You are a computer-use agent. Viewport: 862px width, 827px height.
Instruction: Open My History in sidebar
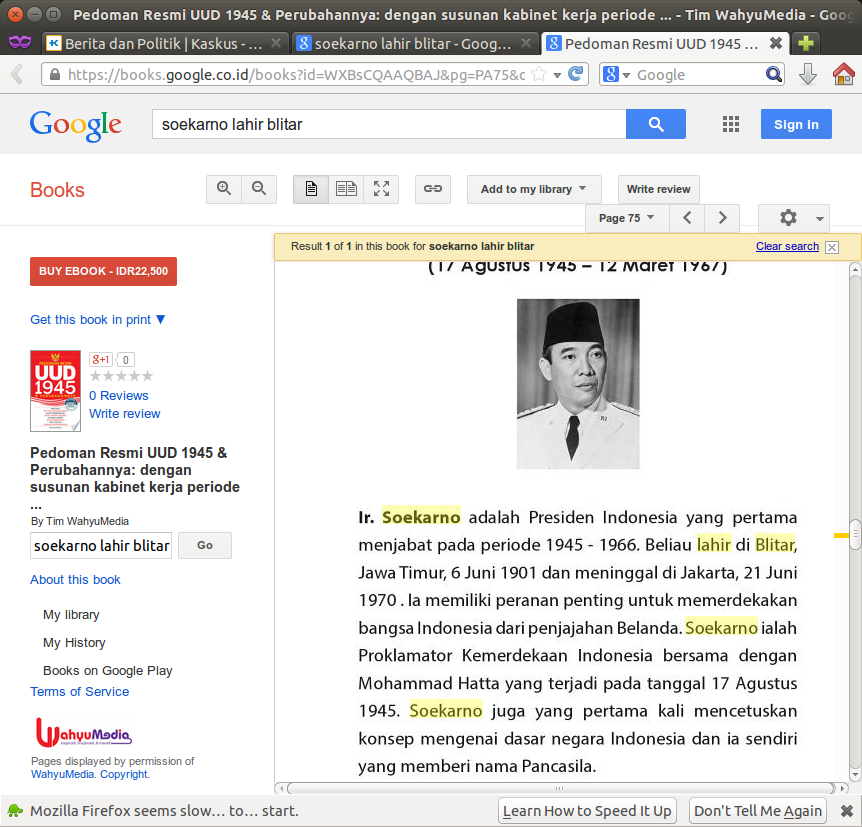[x=74, y=643]
